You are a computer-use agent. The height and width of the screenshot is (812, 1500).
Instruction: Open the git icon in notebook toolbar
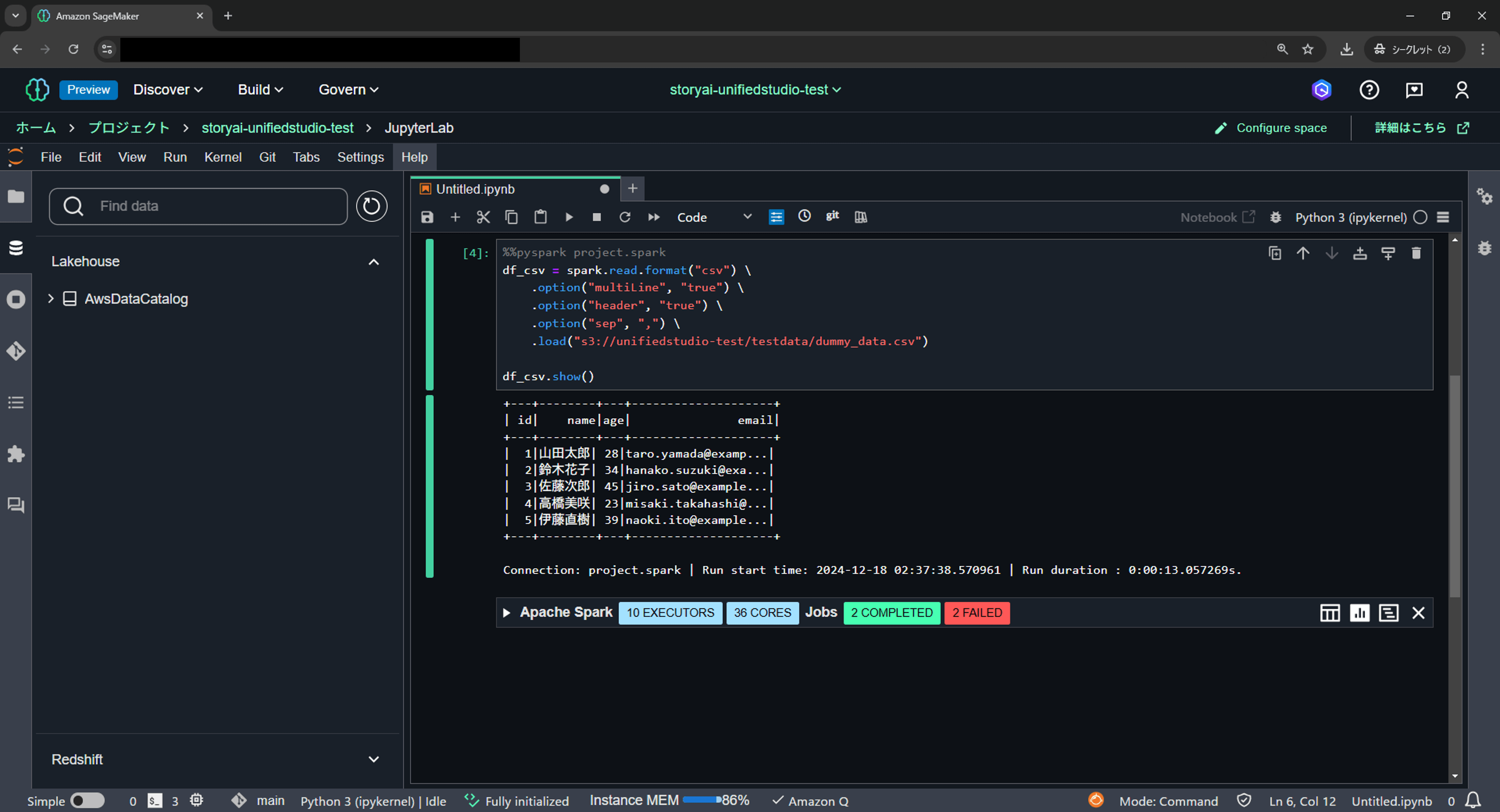(x=833, y=216)
